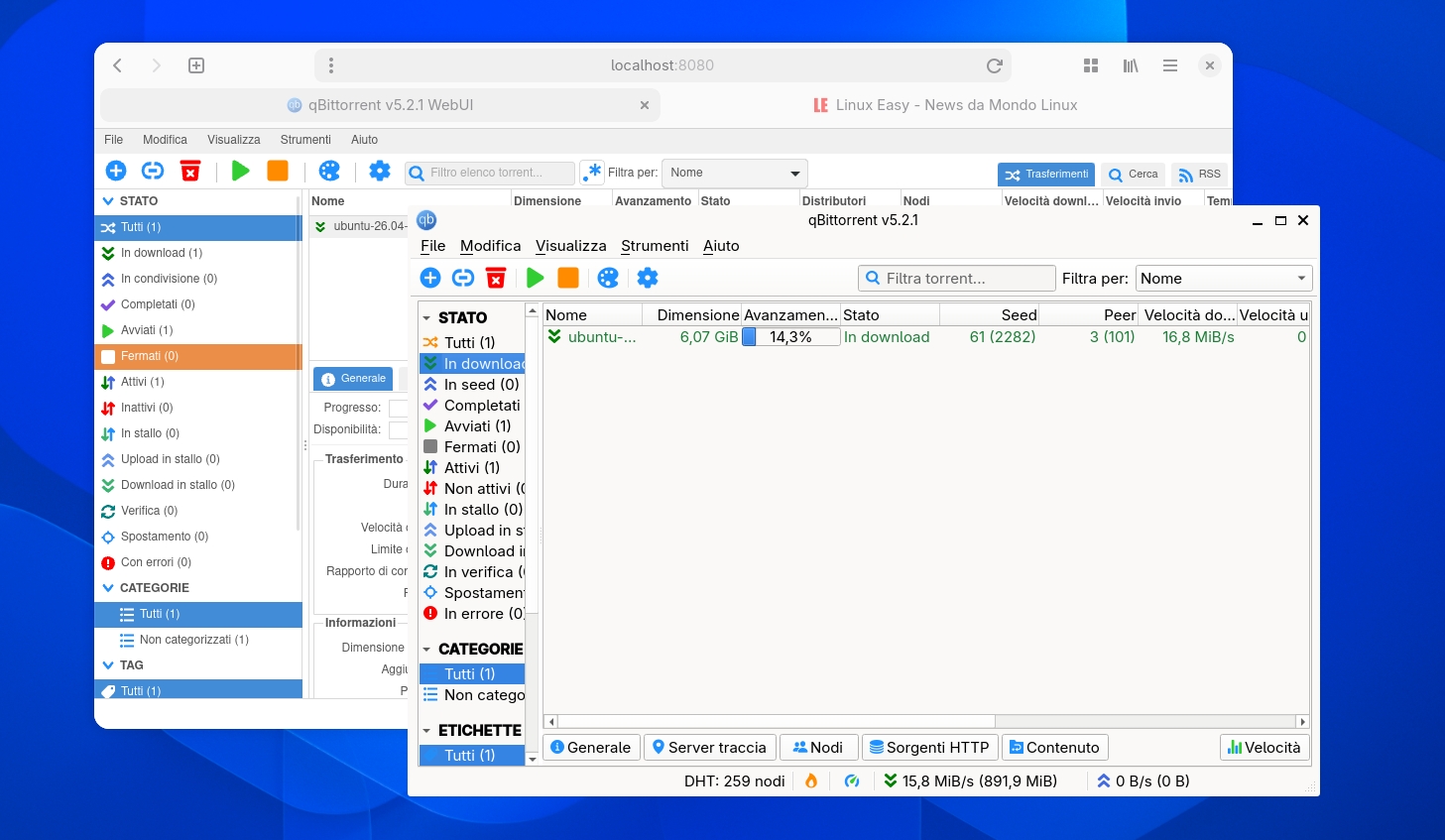This screenshot has height=840, width=1445.
Task: Close the qBittorrent WebUI browser tab
Action: click(x=645, y=105)
